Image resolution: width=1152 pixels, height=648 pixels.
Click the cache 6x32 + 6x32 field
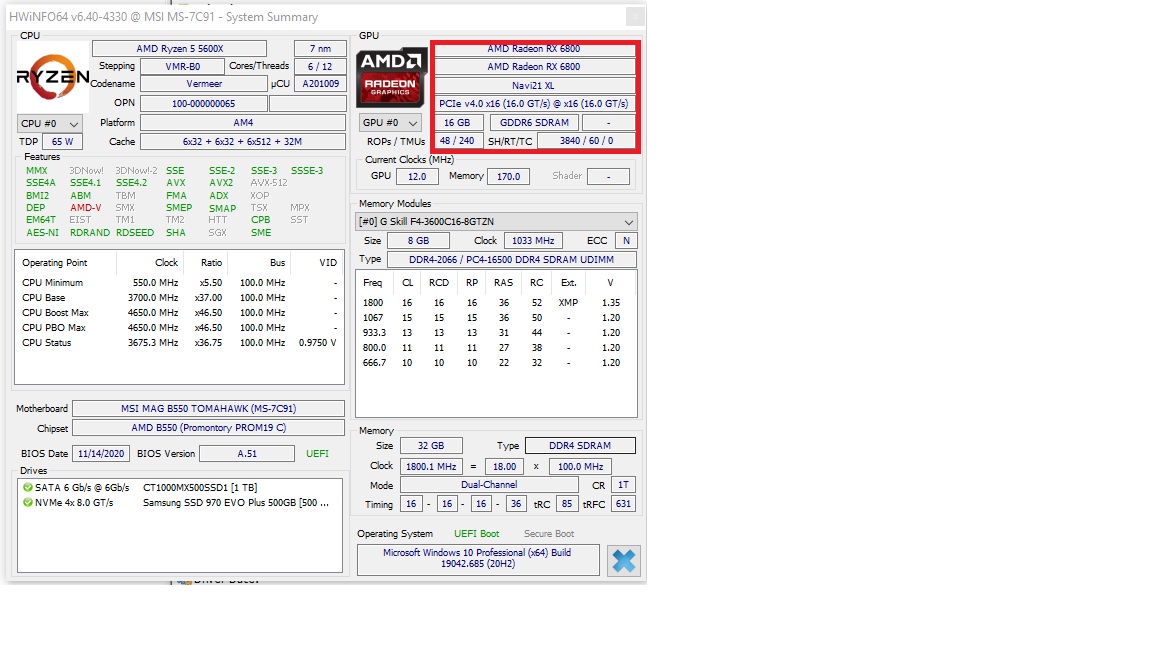(x=243, y=141)
